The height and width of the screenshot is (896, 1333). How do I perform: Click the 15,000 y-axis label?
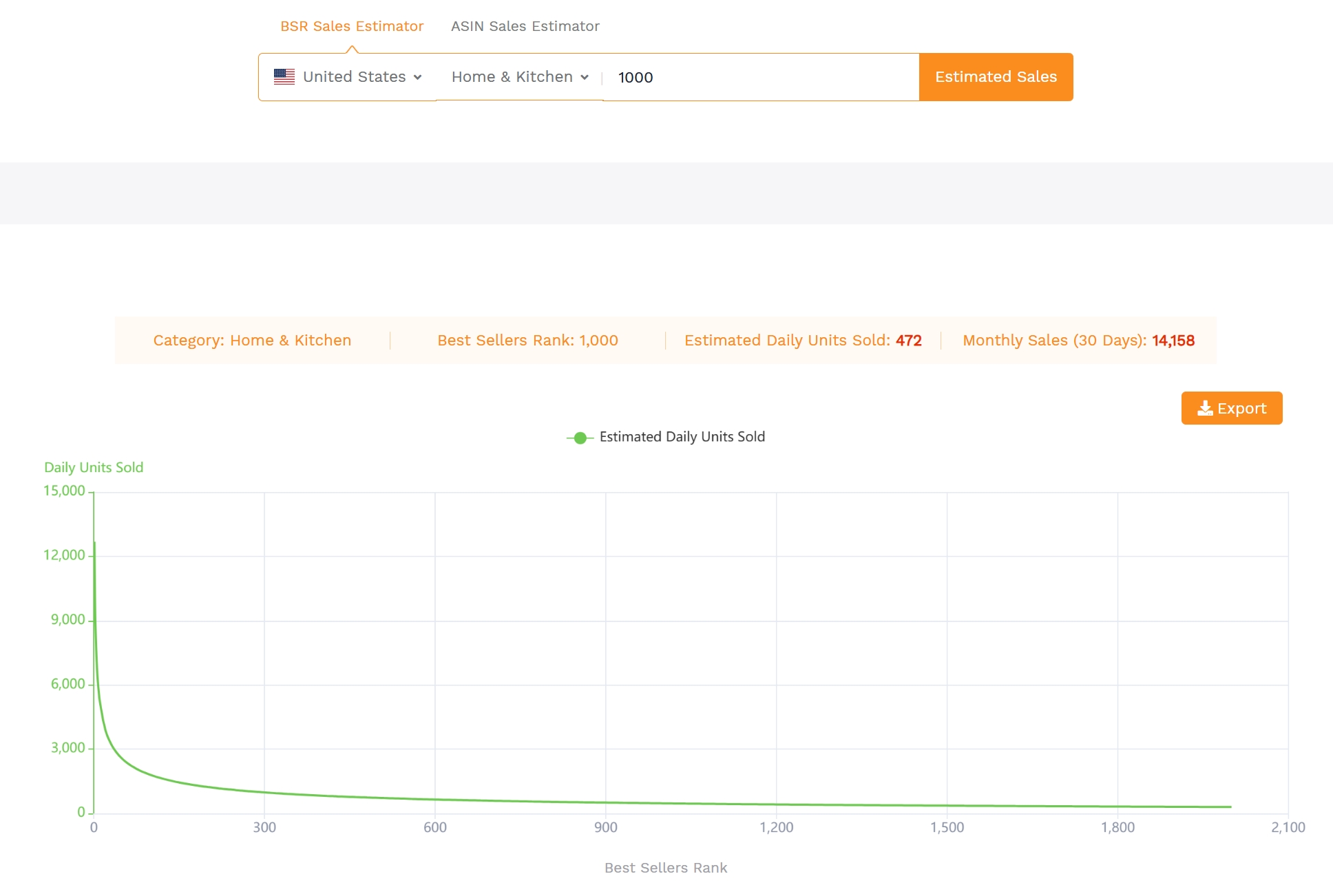click(x=64, y=491)
